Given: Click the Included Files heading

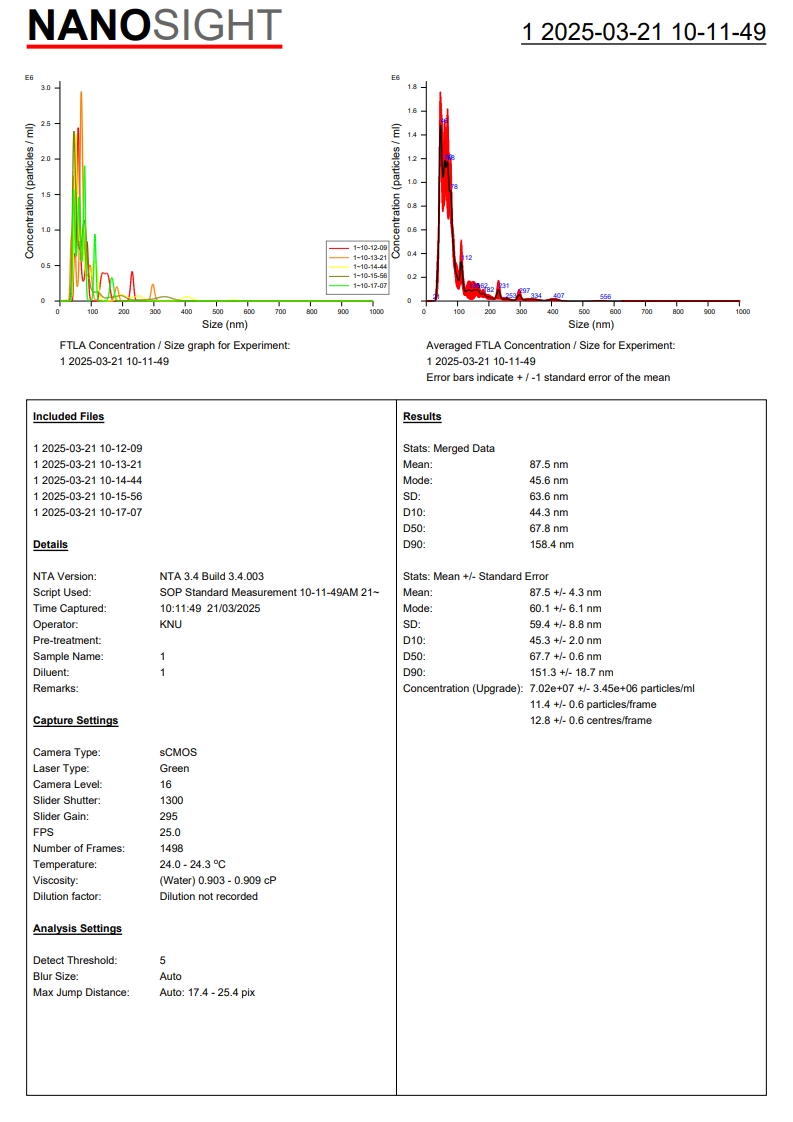Looking at the screenshot, I should tap(68, 416).
